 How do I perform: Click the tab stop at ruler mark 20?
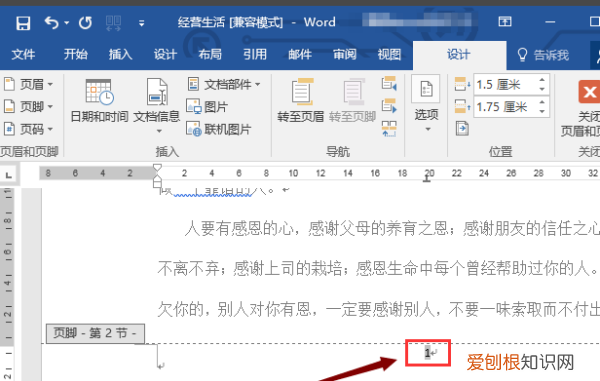click(x=427, y=179)
